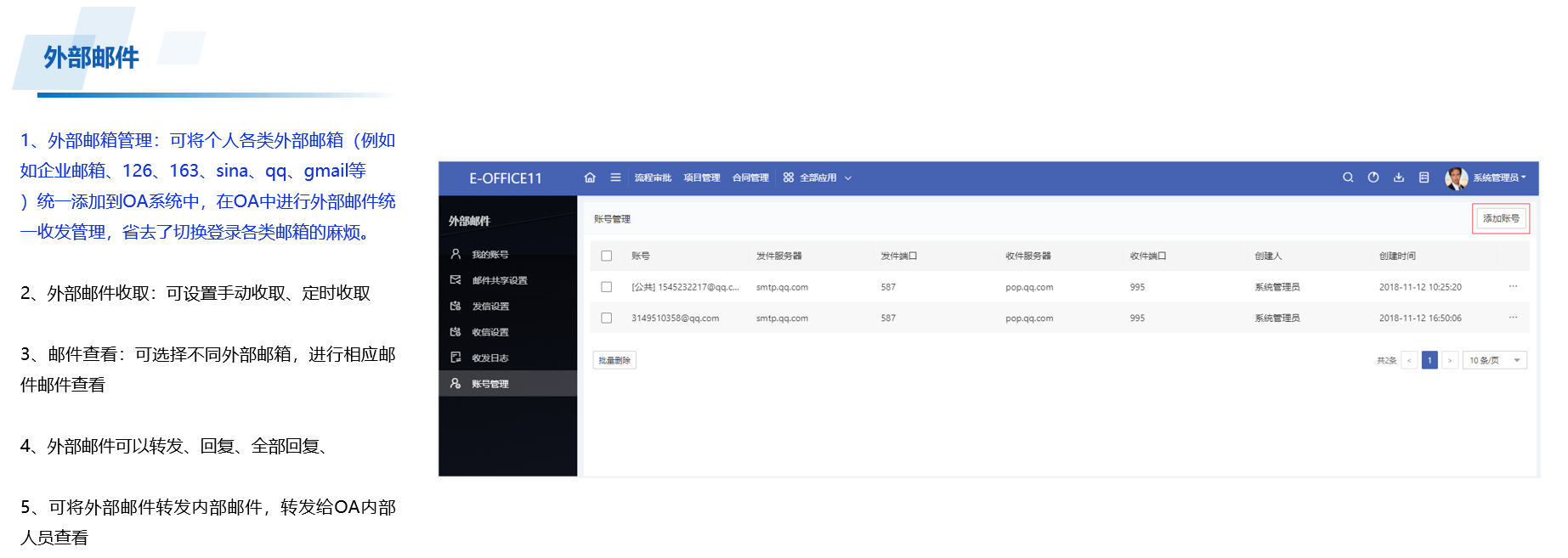Click the 发件服务器 column header
1568x558 pixels.
[779, 256]
